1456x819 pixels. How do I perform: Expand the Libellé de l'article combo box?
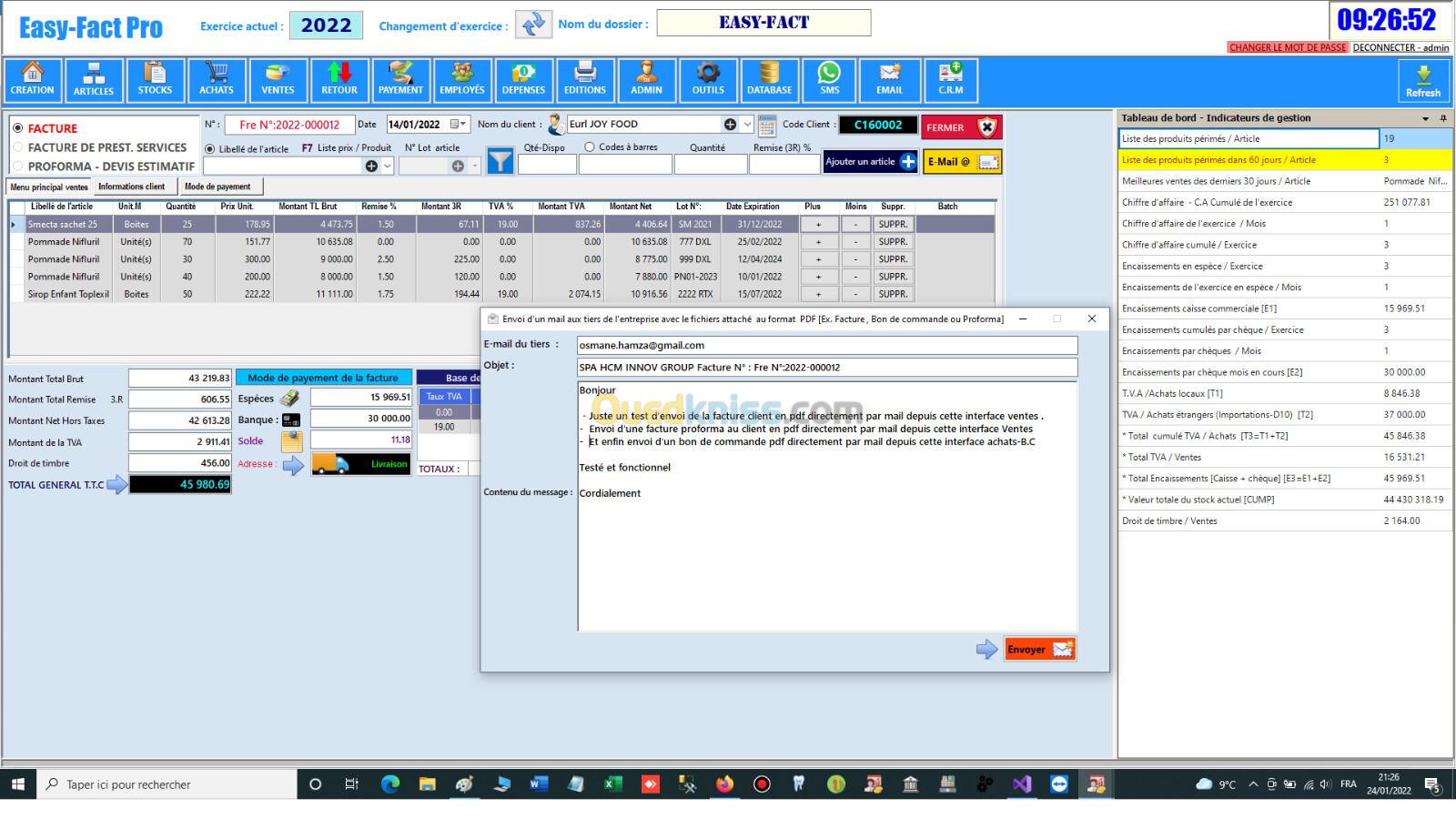click(388, 166)
